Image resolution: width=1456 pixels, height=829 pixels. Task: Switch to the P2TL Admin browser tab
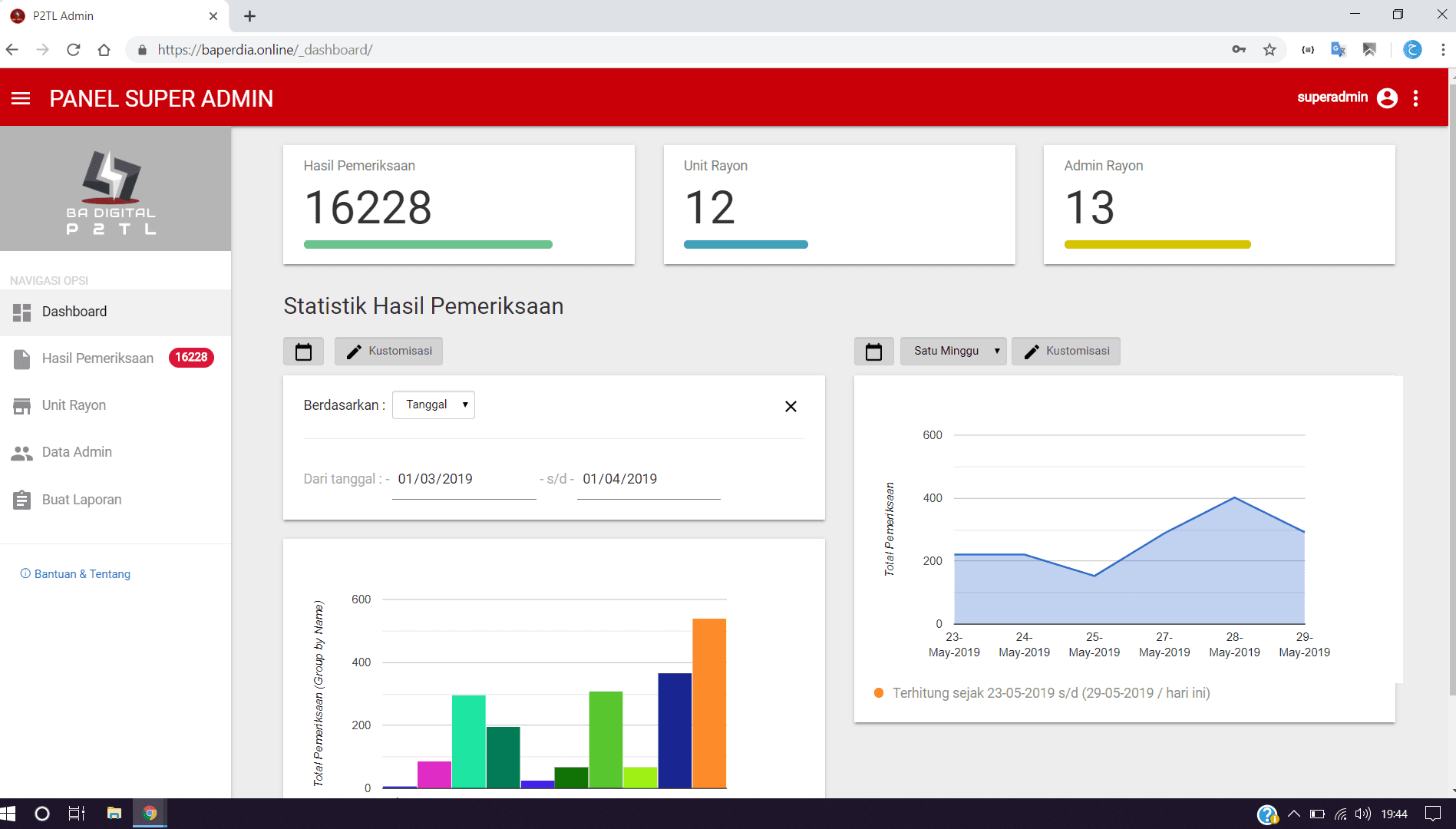click(115, 16)
